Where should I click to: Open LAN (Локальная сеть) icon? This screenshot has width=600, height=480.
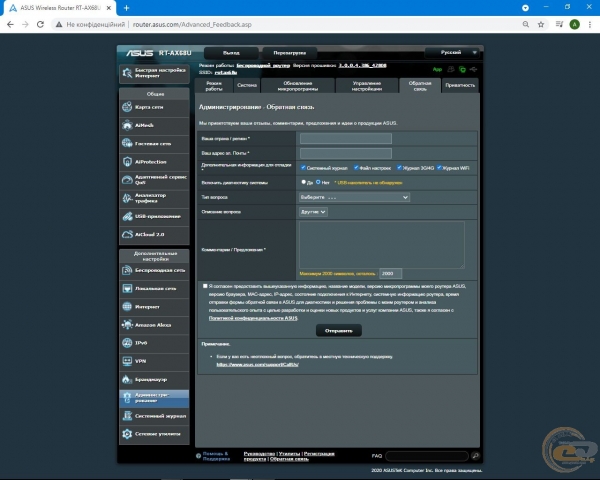coord(127,288)
